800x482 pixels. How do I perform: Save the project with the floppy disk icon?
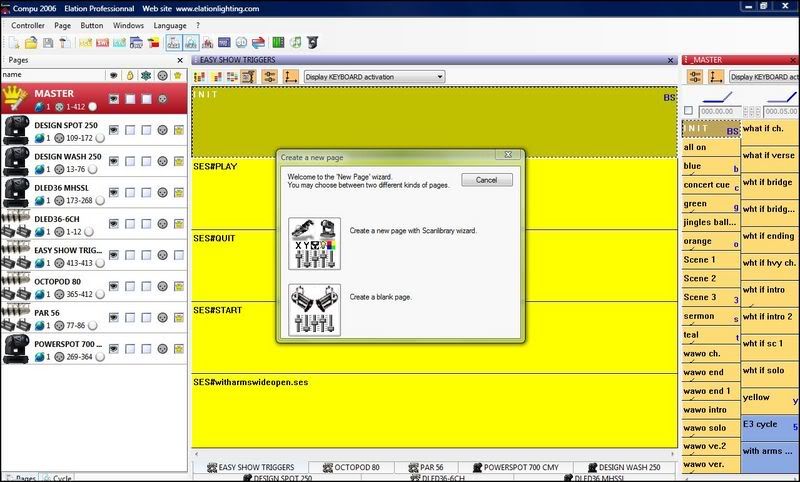point(48,43)
